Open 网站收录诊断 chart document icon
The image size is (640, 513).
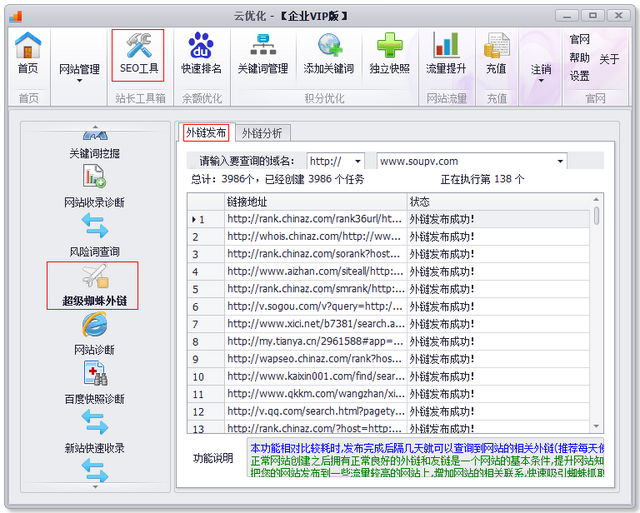coord(94,176)
